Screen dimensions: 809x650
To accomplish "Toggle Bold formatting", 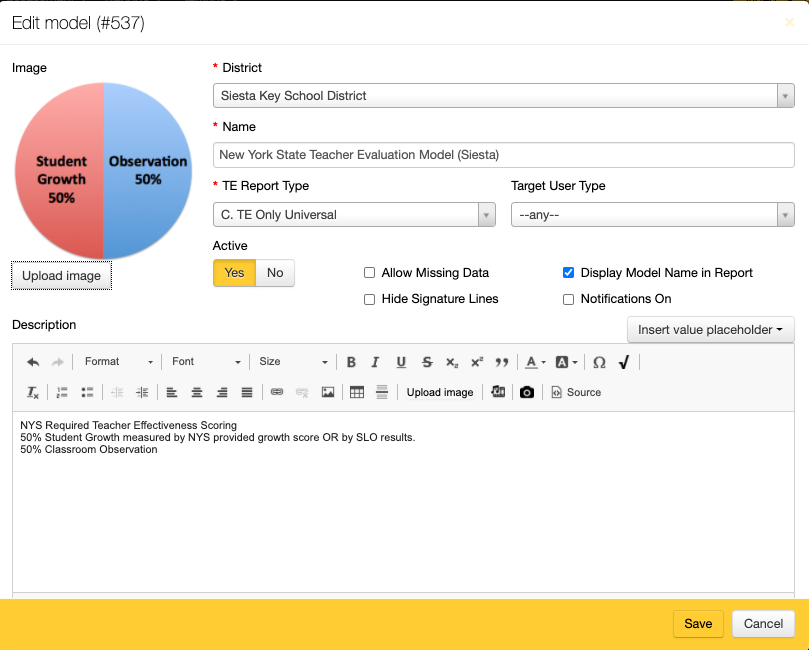I will [351, 362].
